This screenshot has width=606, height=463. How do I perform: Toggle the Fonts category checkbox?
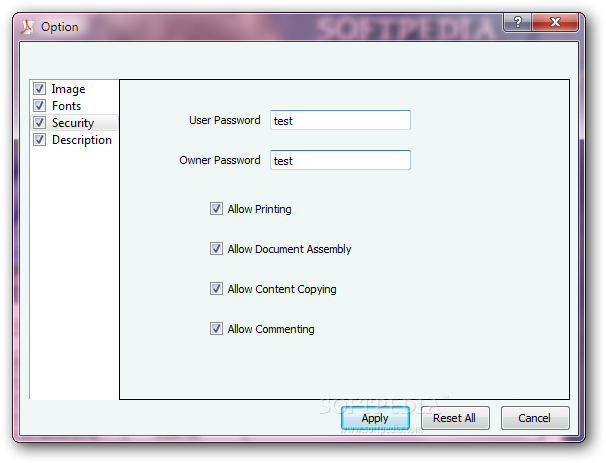[x=40, y=106]
